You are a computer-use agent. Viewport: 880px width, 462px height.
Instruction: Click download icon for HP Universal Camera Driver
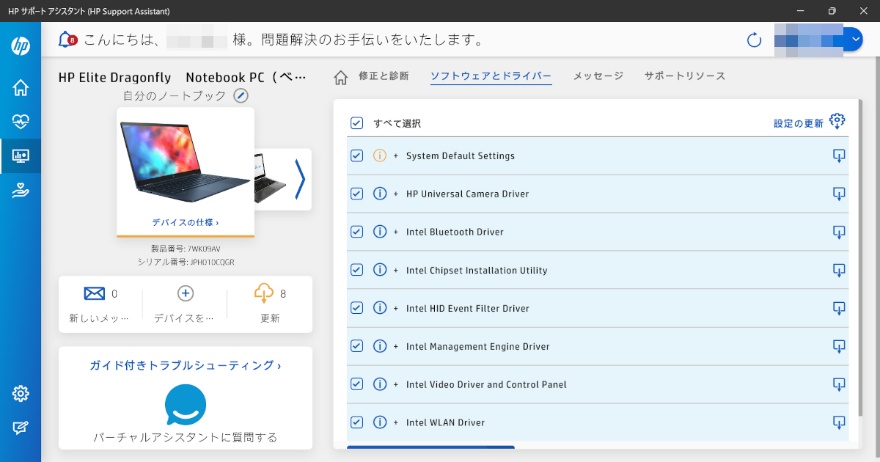(838, 194)
